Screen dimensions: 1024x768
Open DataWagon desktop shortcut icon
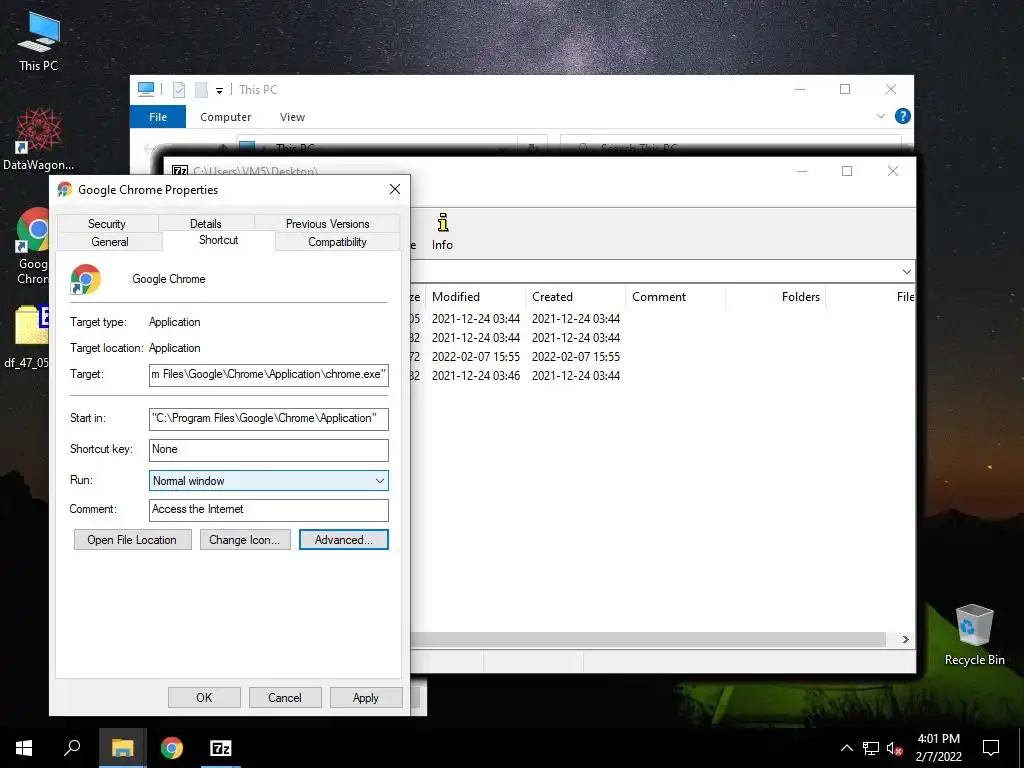click(x=38, y=139)
